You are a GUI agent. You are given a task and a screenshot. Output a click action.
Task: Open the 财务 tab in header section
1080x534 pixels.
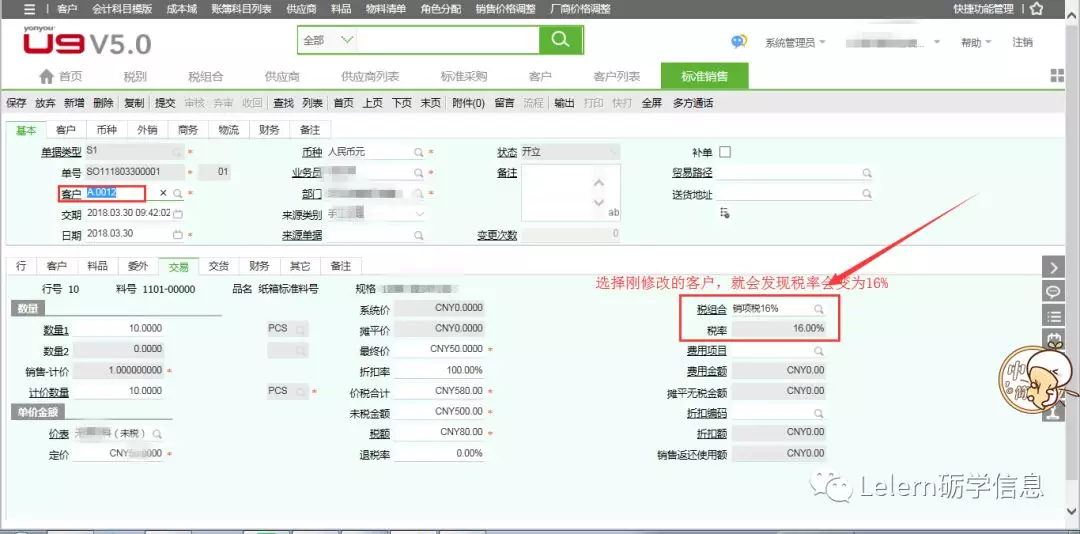pos(269,130)
